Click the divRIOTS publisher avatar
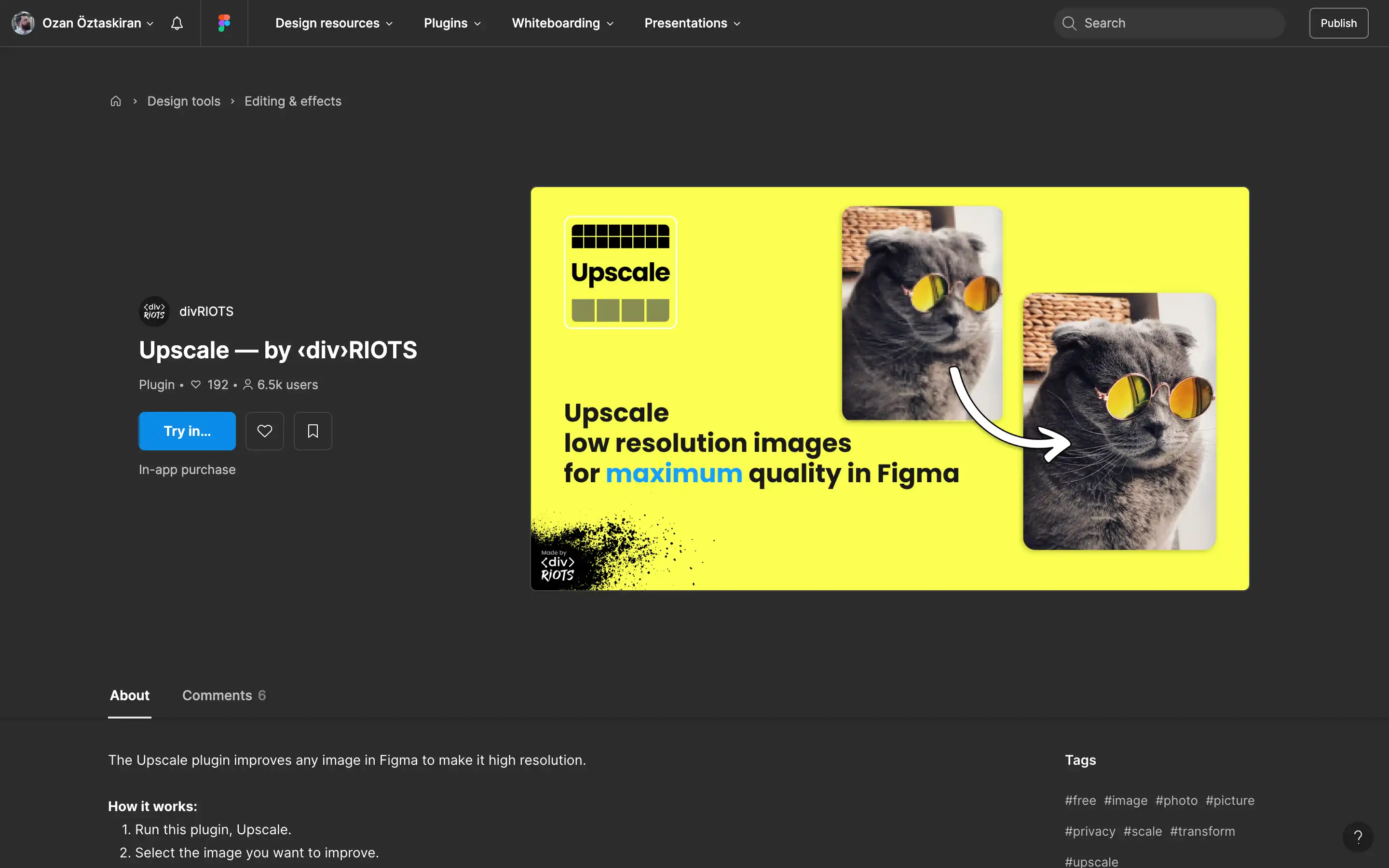The image size is (1389, 868). coord(153,311)
